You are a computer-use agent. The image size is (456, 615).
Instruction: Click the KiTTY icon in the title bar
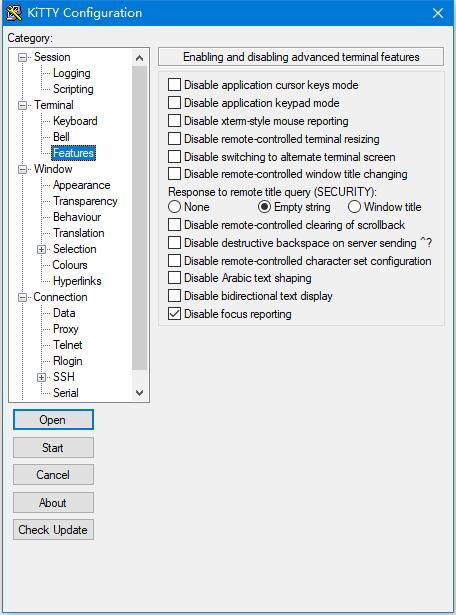pos(14,13)
